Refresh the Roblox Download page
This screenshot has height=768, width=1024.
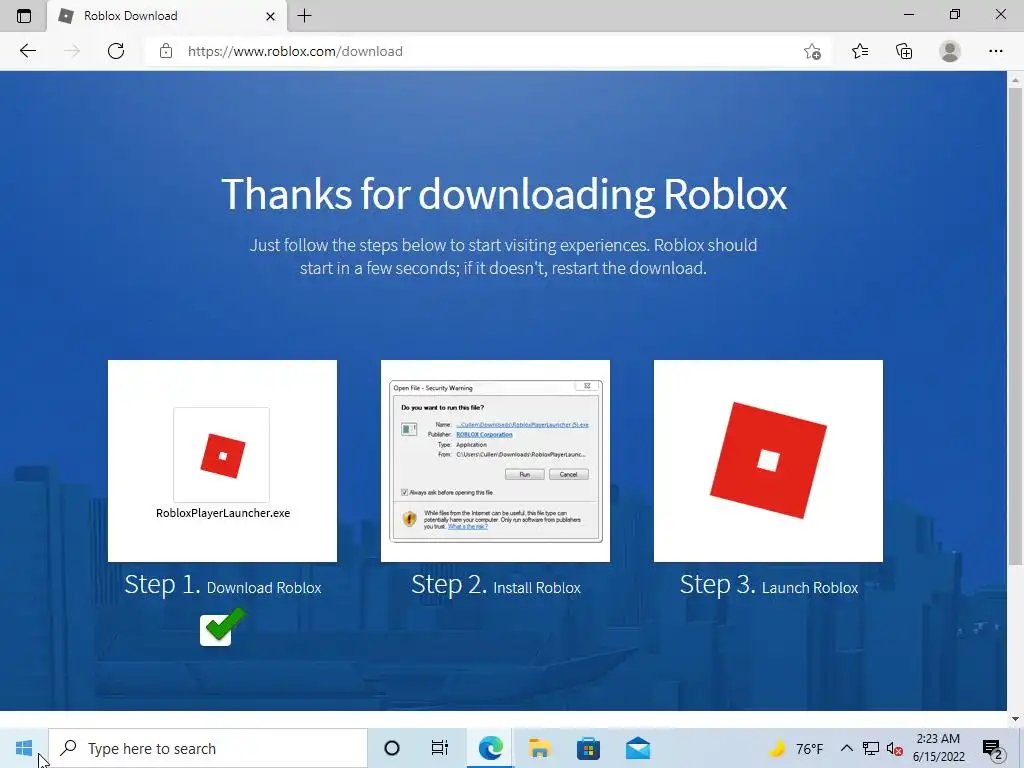(116, 51)
